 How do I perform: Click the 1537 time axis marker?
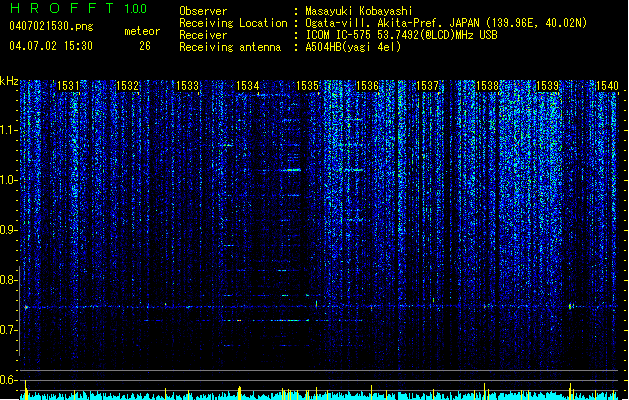(x=428, y=86)
